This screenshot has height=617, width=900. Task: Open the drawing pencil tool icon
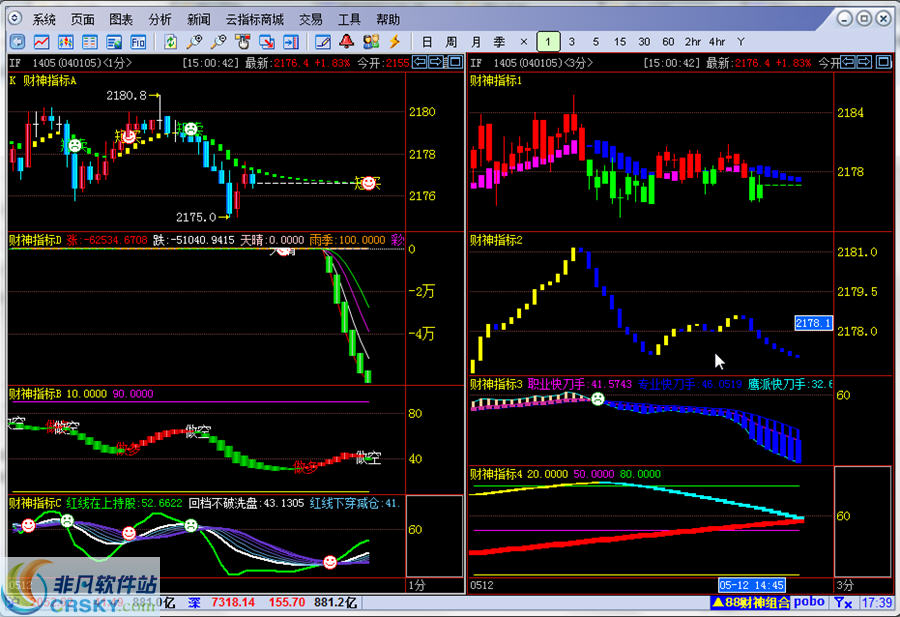[323, 41]
